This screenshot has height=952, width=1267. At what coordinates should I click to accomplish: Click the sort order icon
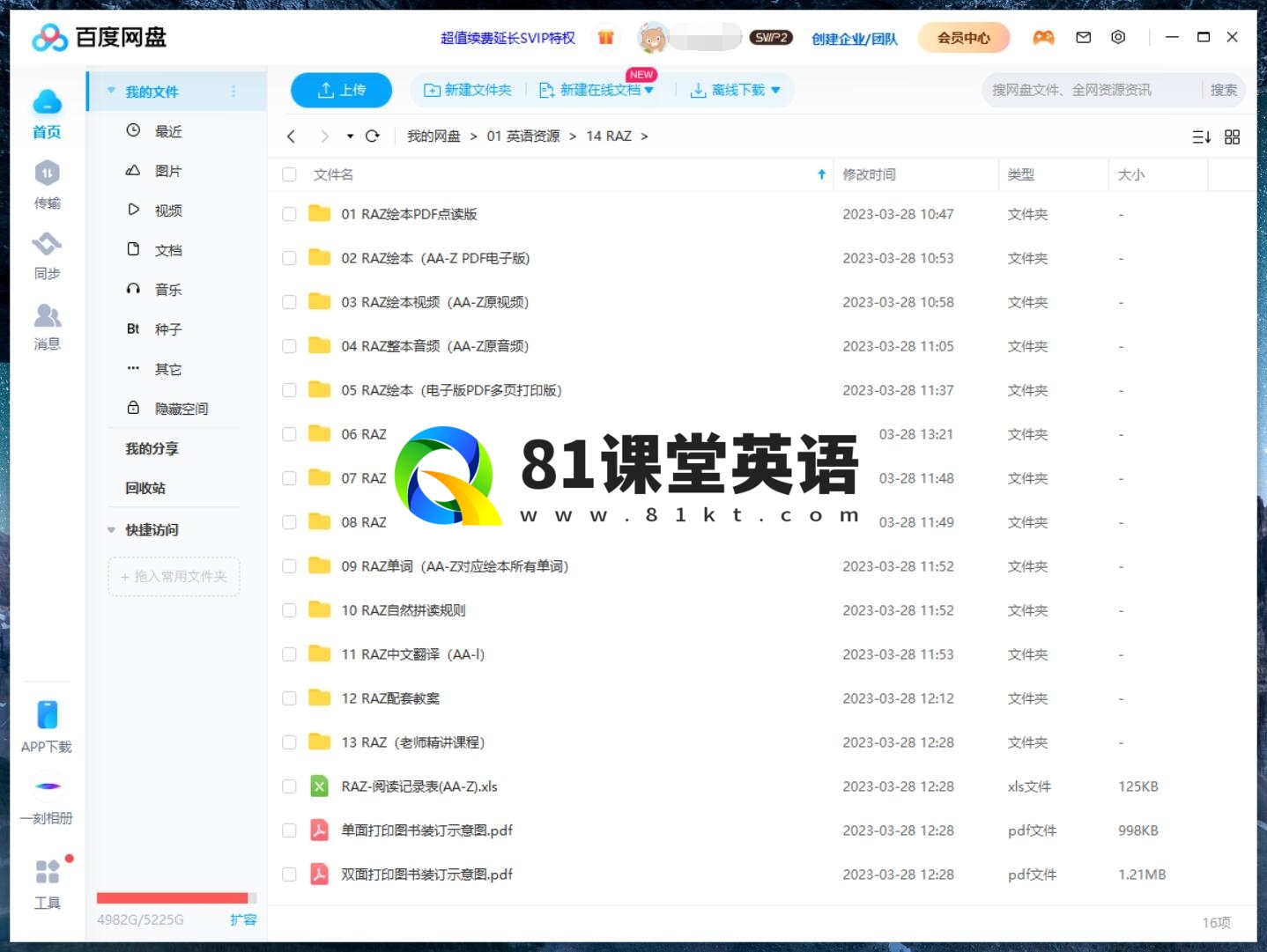pos(1201,137)
